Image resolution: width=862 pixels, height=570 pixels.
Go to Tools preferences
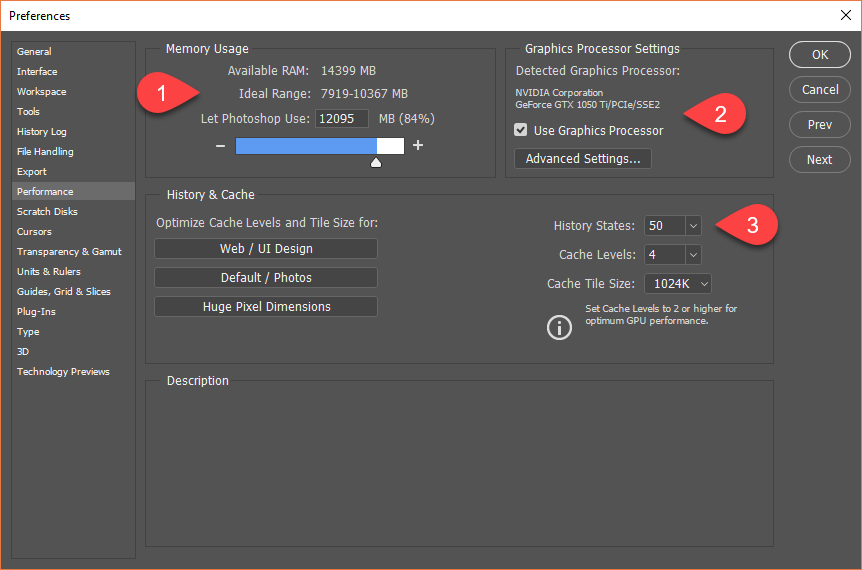click(73, 112)
